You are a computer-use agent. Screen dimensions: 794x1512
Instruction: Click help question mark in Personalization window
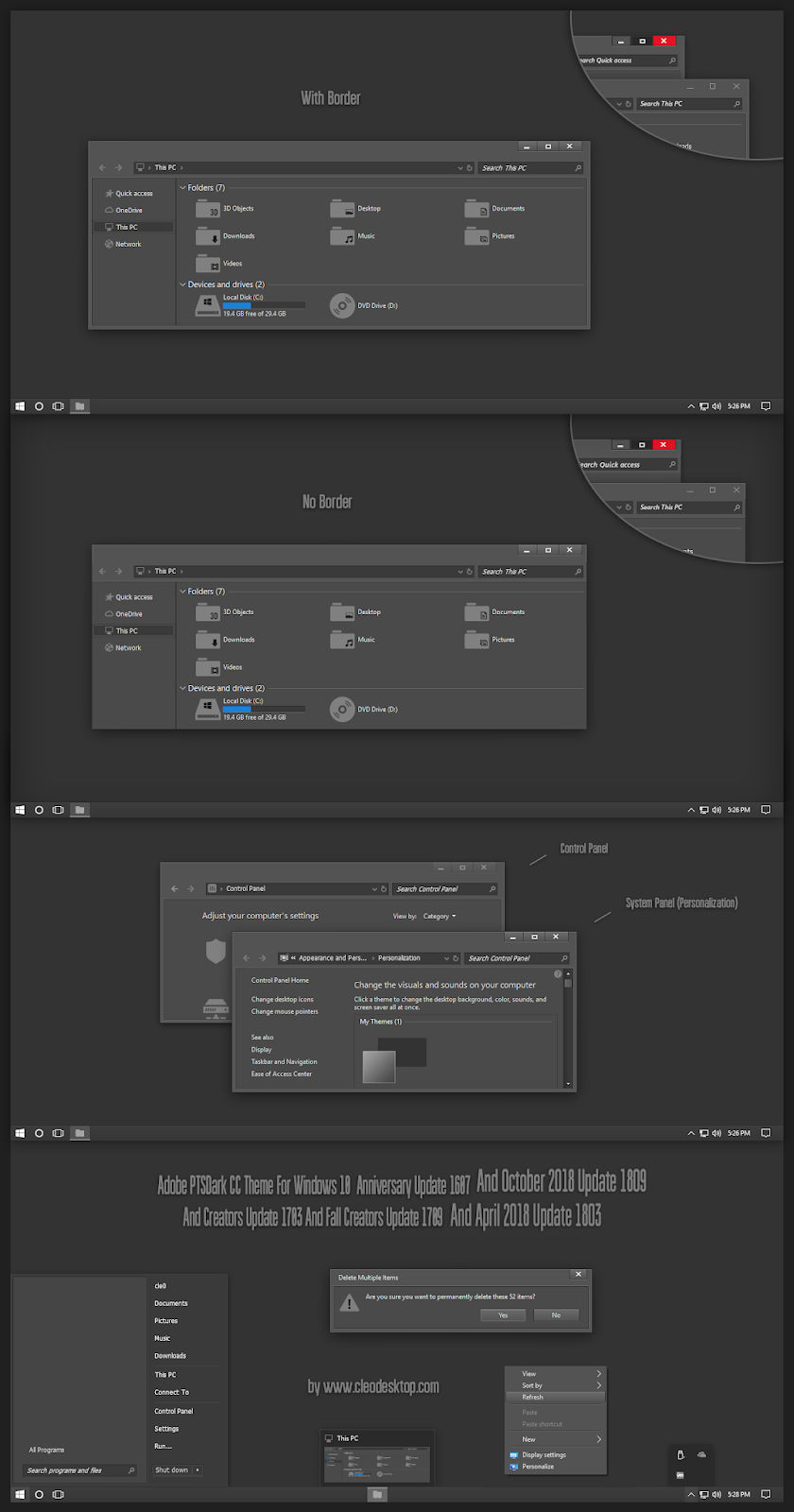pos(558,973)
